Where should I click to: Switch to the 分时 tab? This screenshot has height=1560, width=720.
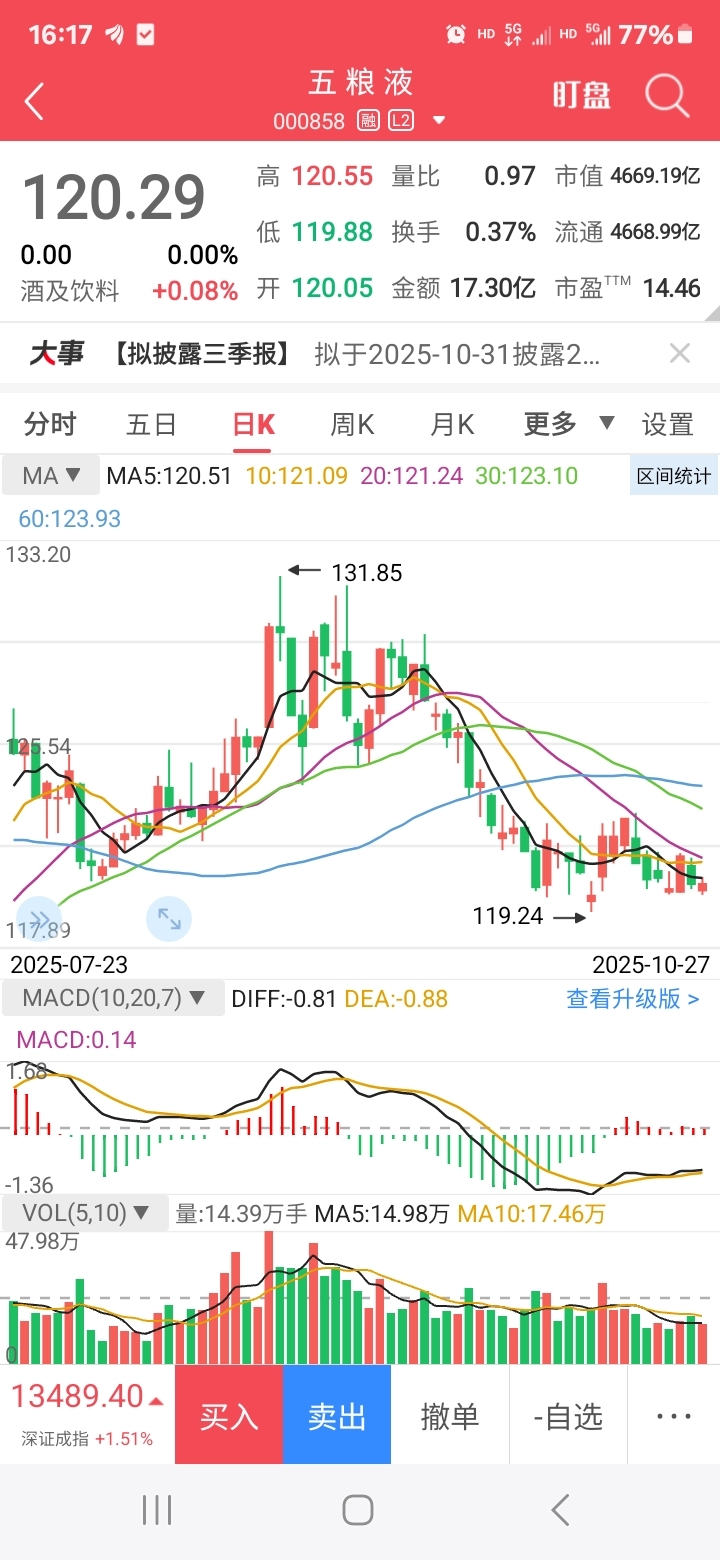click(50, 424)
